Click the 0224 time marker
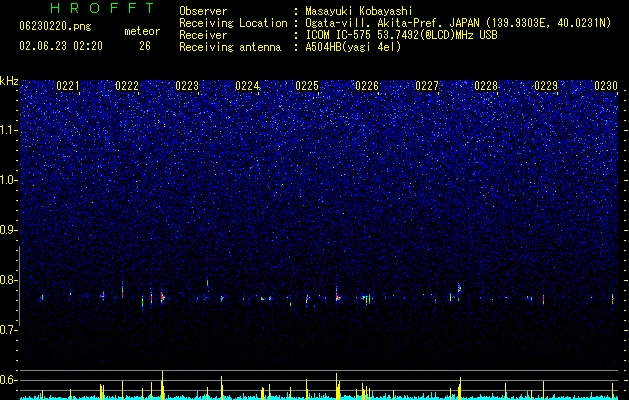 coord(247,86)
